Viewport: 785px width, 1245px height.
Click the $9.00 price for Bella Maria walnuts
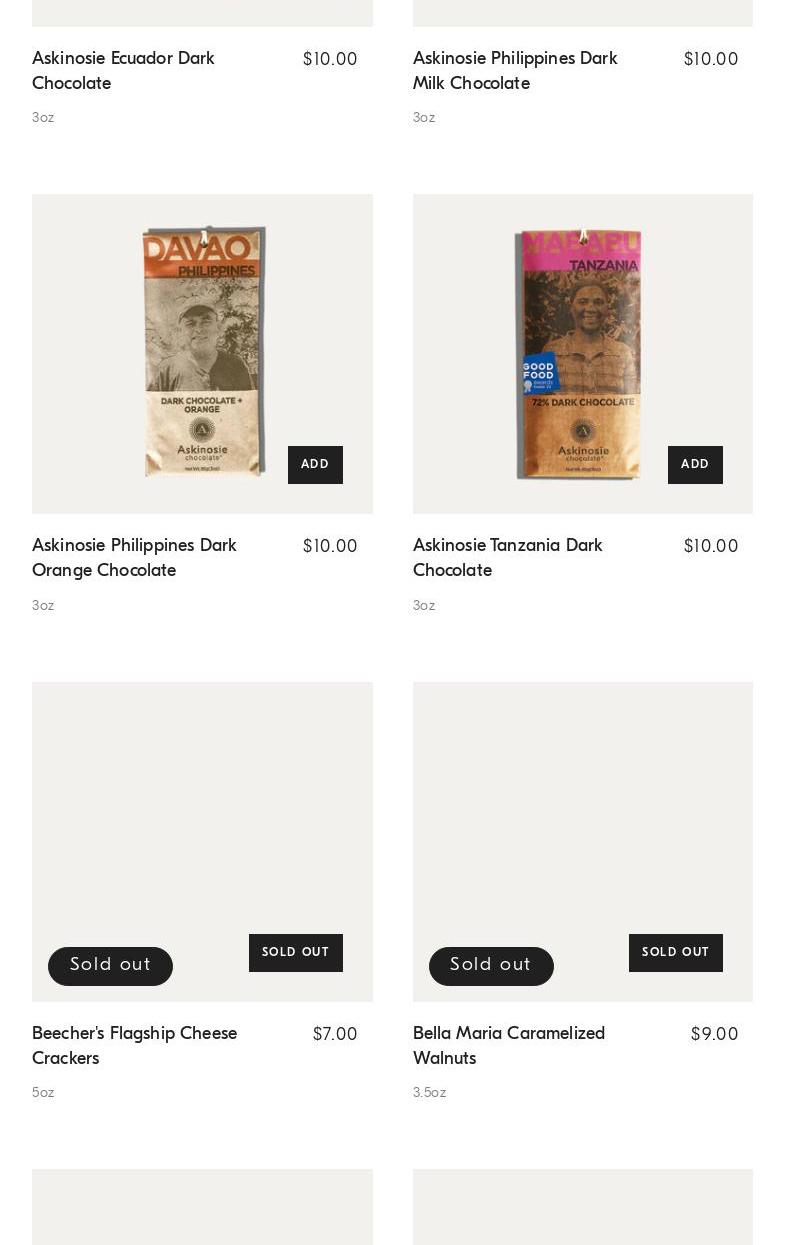[x=715, y=1035]
